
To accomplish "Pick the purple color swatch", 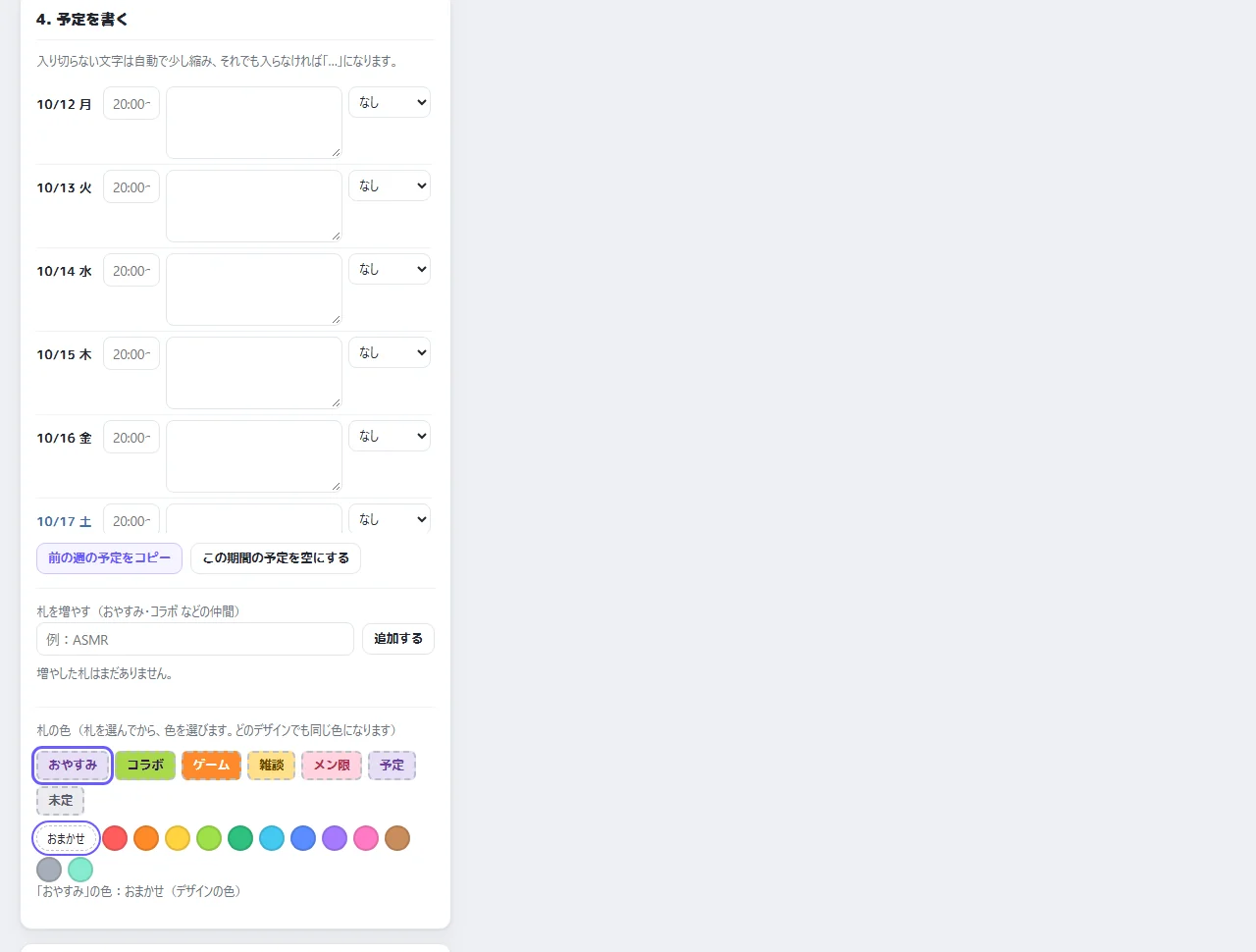I will [x=335, y=838].
